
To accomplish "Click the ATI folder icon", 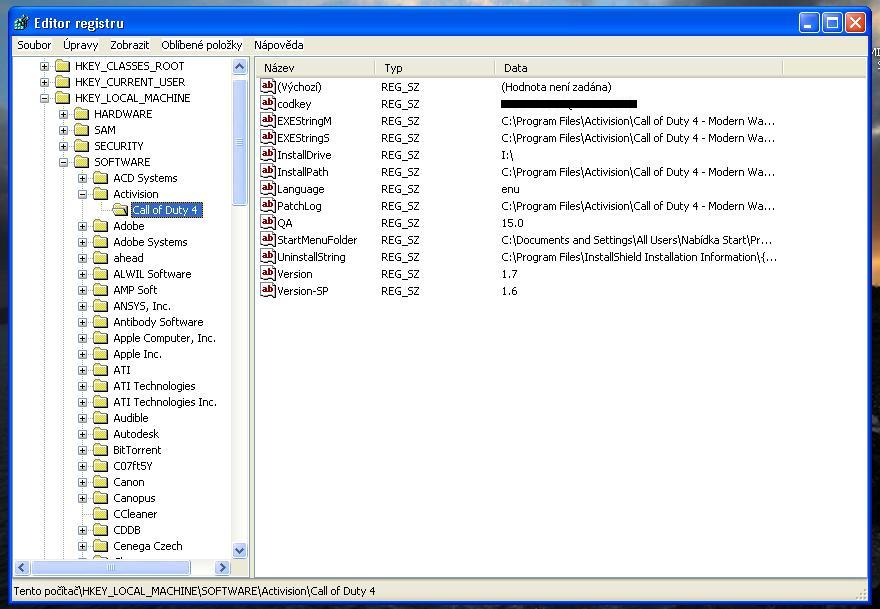I will pos(100,370).
